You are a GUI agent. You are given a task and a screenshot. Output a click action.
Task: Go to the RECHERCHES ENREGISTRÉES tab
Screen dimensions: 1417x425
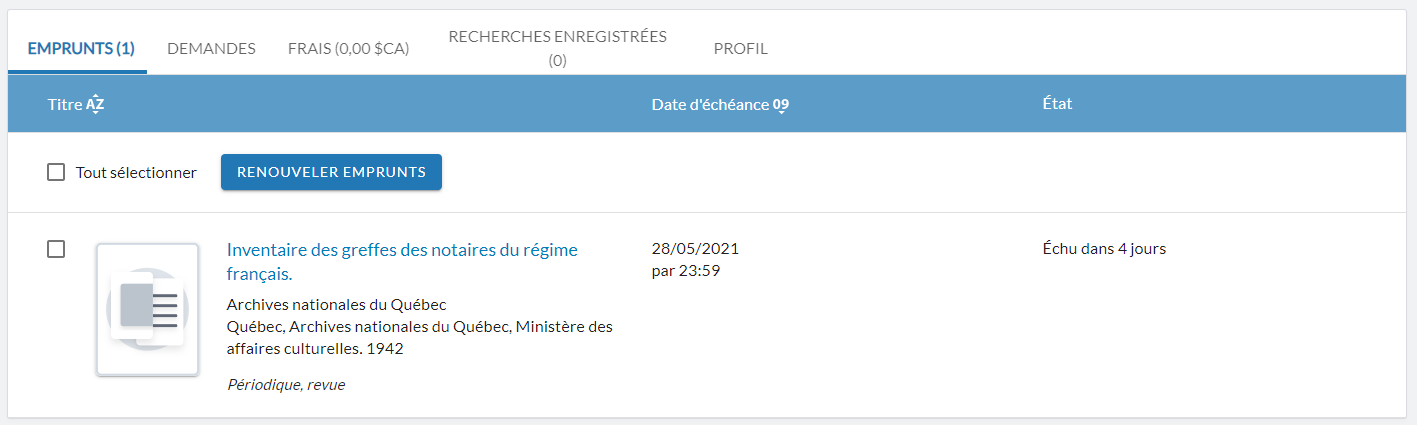coord(557,48)
